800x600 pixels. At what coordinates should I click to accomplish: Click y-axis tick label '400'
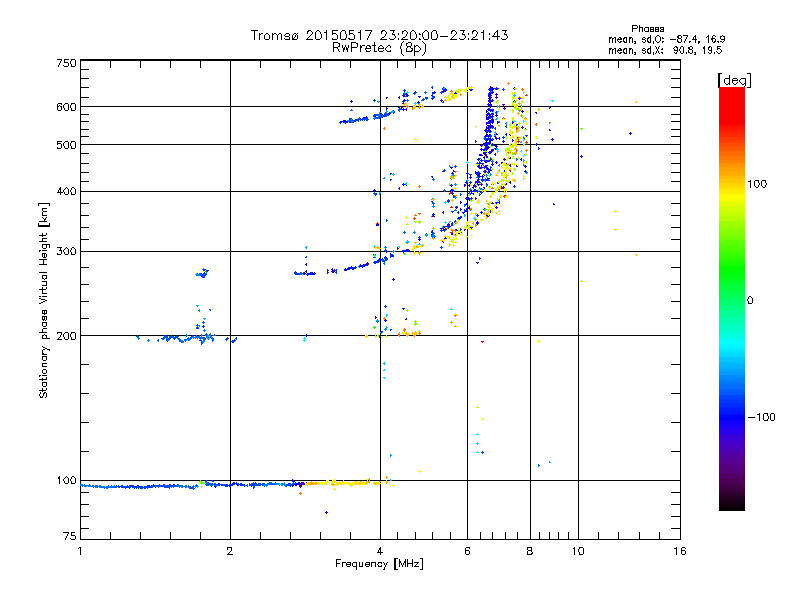click(x=66, y=192)
